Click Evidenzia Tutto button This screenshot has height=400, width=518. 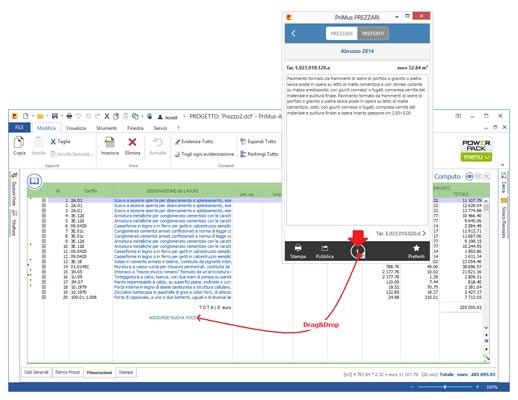194,142
